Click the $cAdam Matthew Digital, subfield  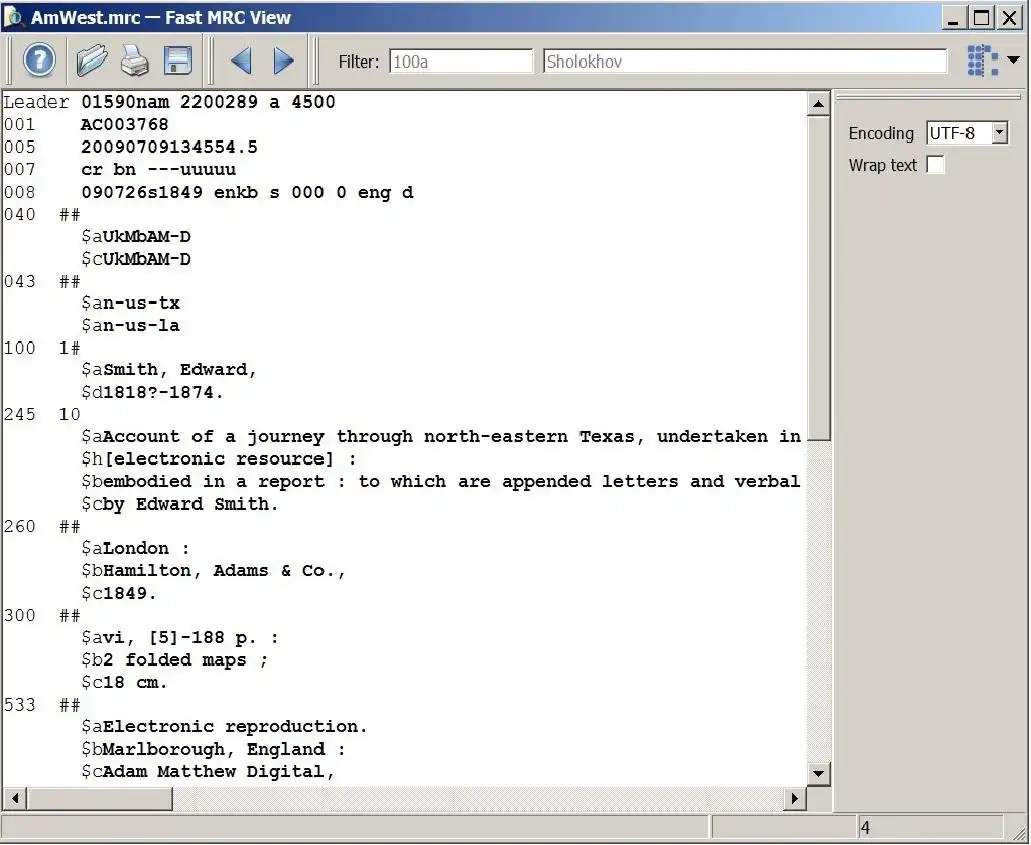[x=208, y=771]
